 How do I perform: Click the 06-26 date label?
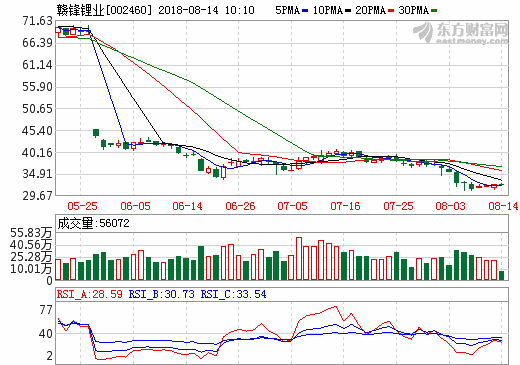click(240, 206)
